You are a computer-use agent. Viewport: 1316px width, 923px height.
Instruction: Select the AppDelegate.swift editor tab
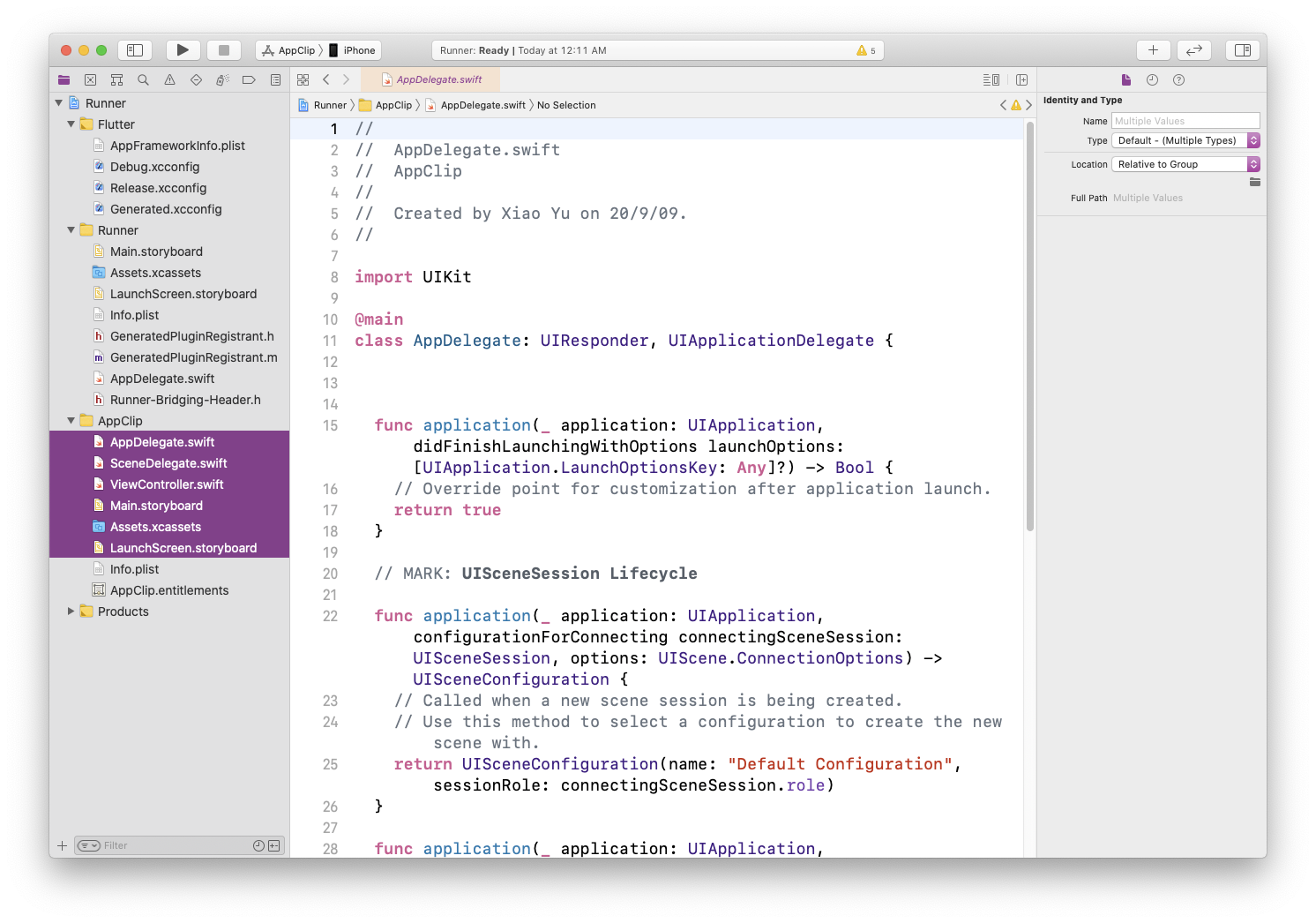438,79
